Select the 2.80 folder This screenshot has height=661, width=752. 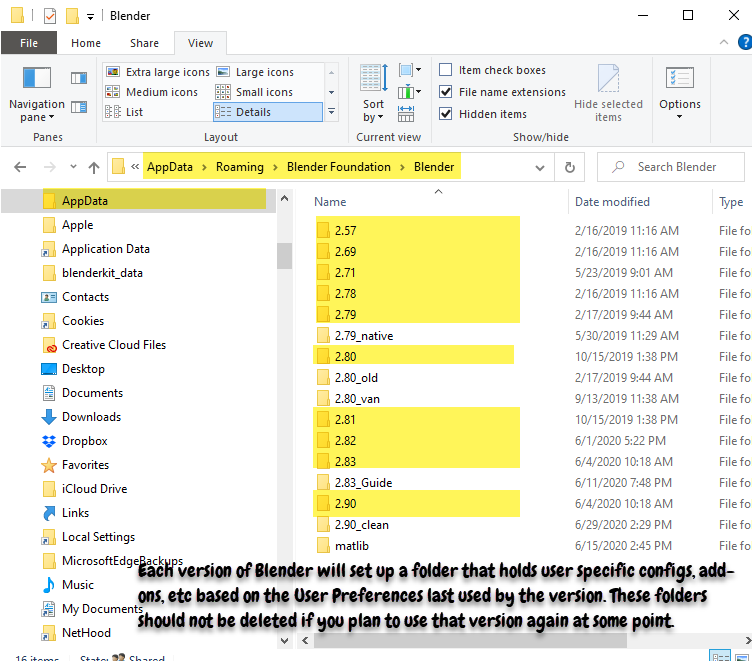point(345,357)
